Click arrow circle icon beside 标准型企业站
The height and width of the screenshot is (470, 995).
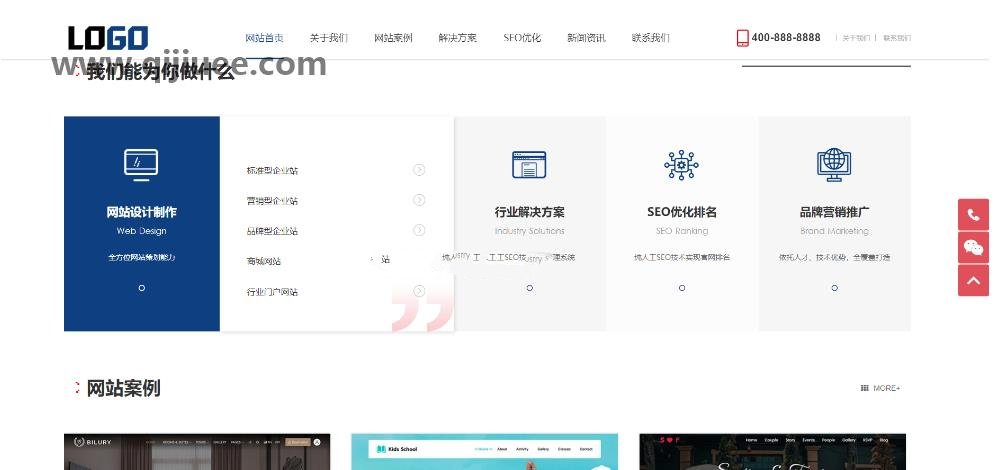click(419, 169)
